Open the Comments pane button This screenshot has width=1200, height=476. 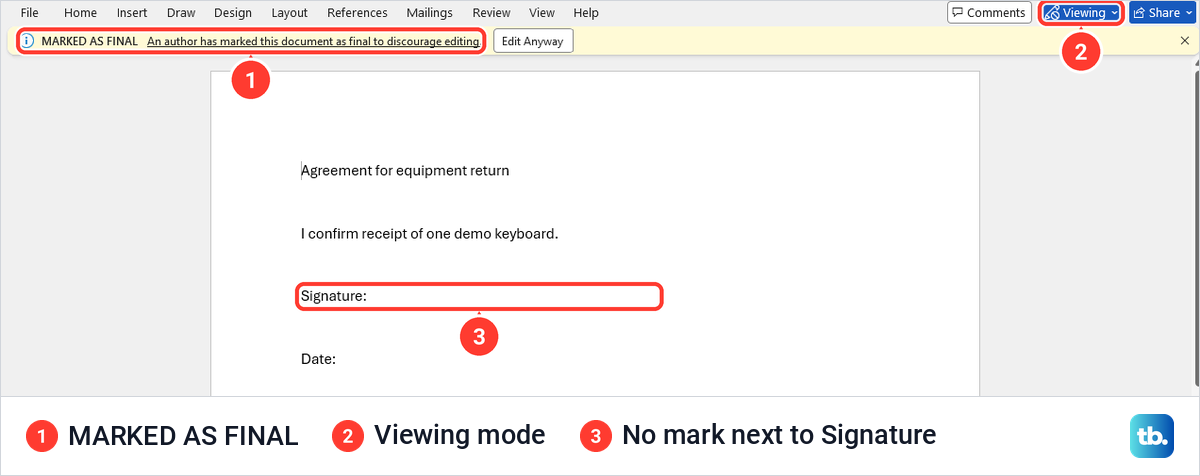pos(989,13)
